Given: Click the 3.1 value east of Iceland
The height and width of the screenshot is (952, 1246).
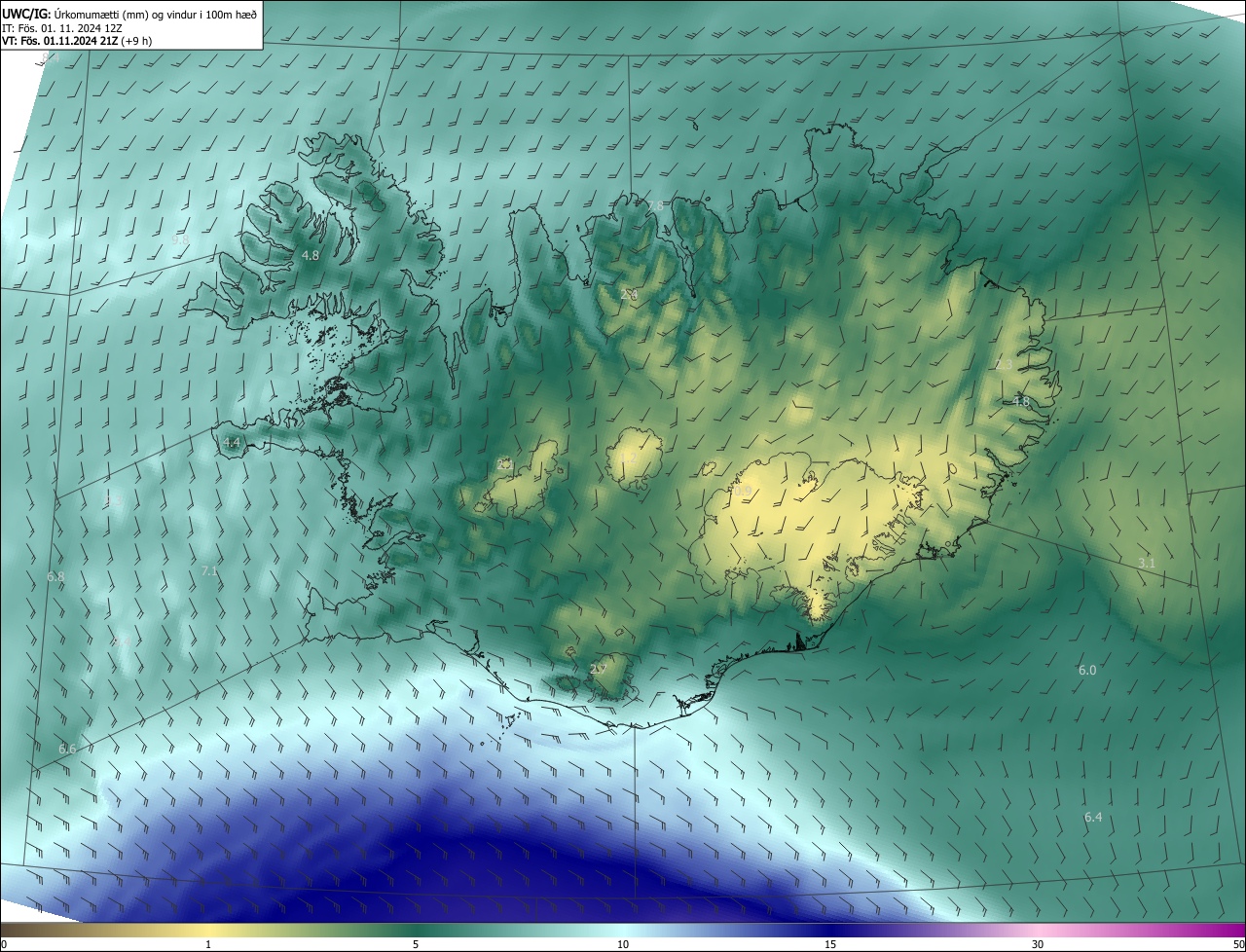Looking at the screenshot, I should [x=1147, y=563].
